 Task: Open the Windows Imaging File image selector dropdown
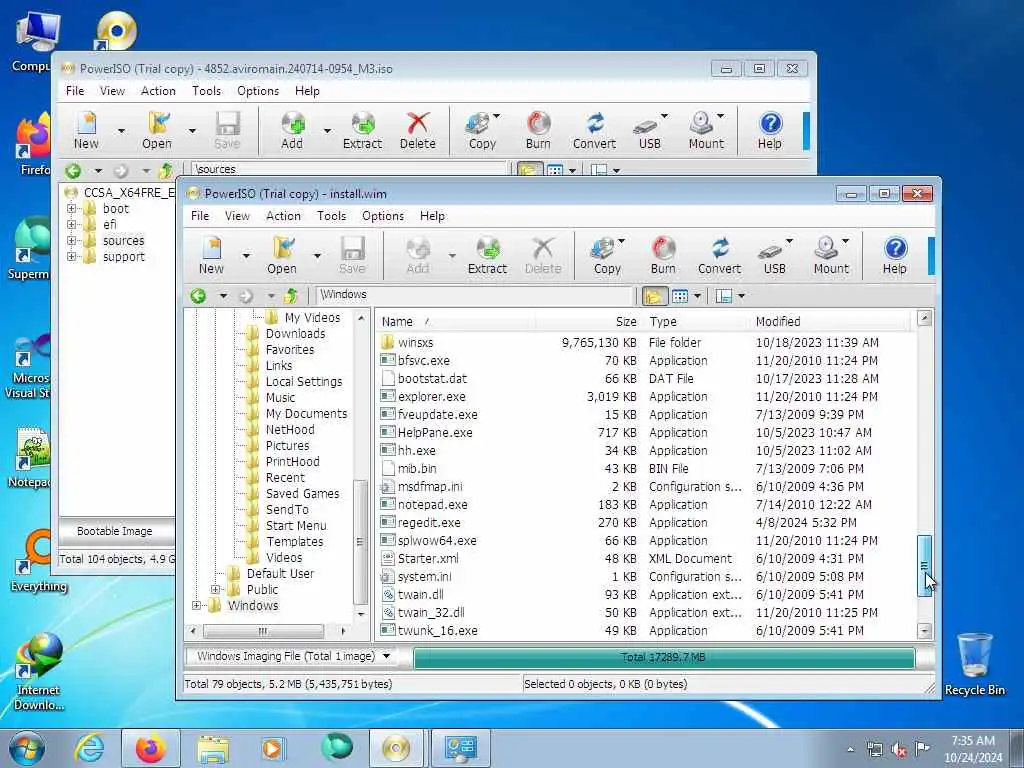(x=387, y=656)
